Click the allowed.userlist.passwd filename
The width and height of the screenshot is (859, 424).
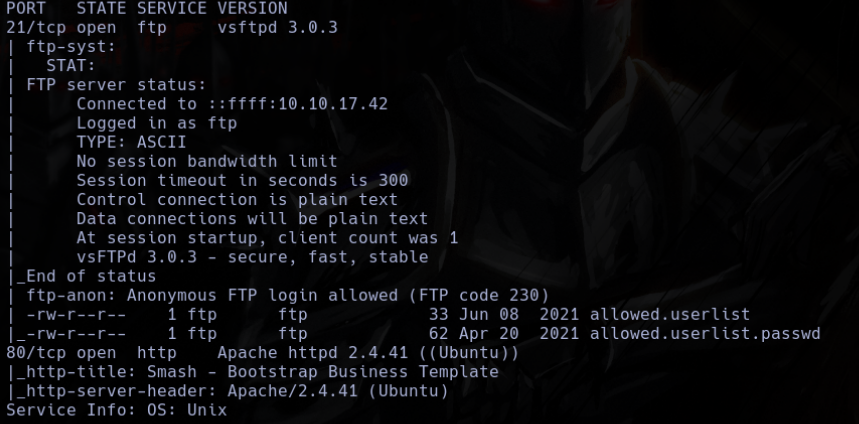tap(705, 334)
